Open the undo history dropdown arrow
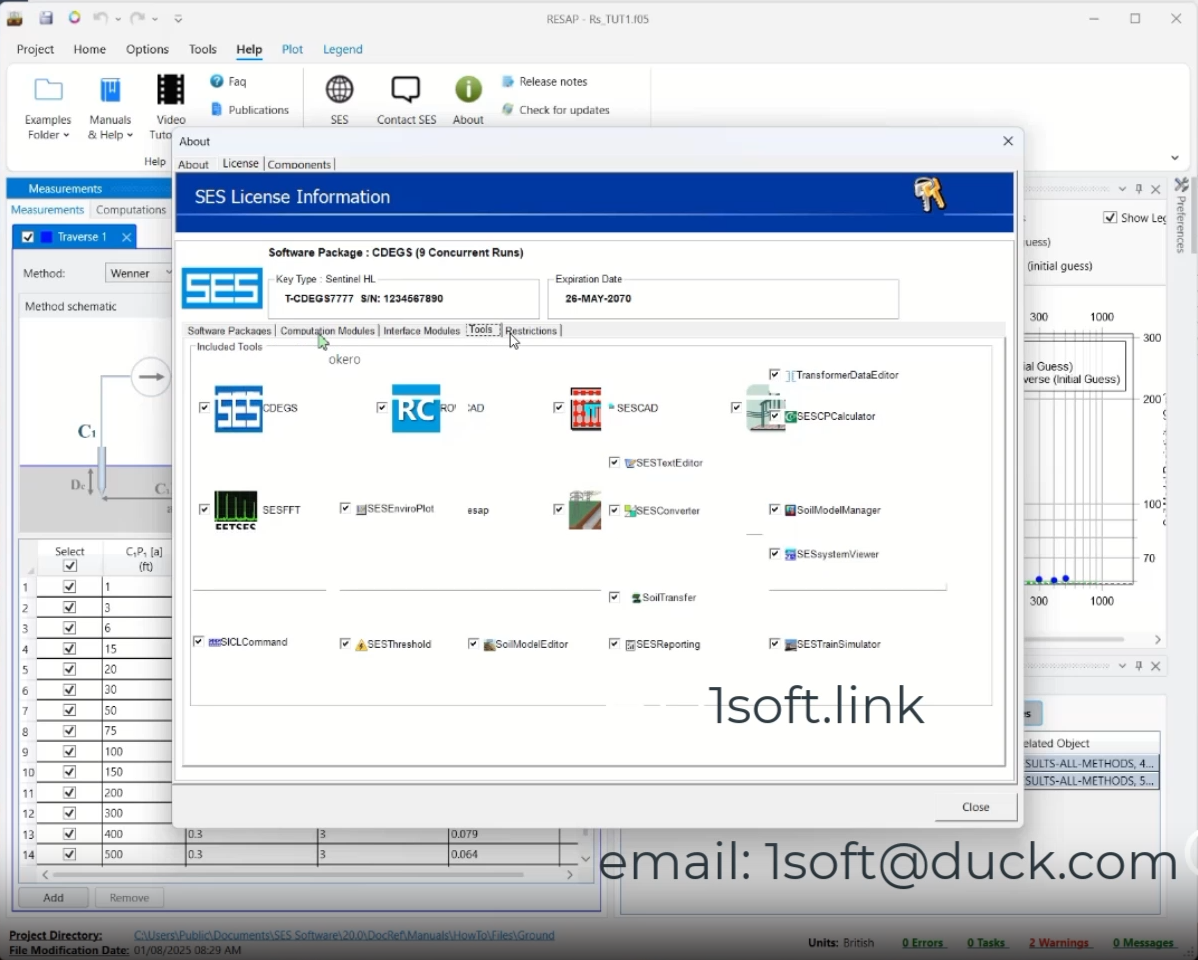 pyautogui.click(x=118, y=18)
